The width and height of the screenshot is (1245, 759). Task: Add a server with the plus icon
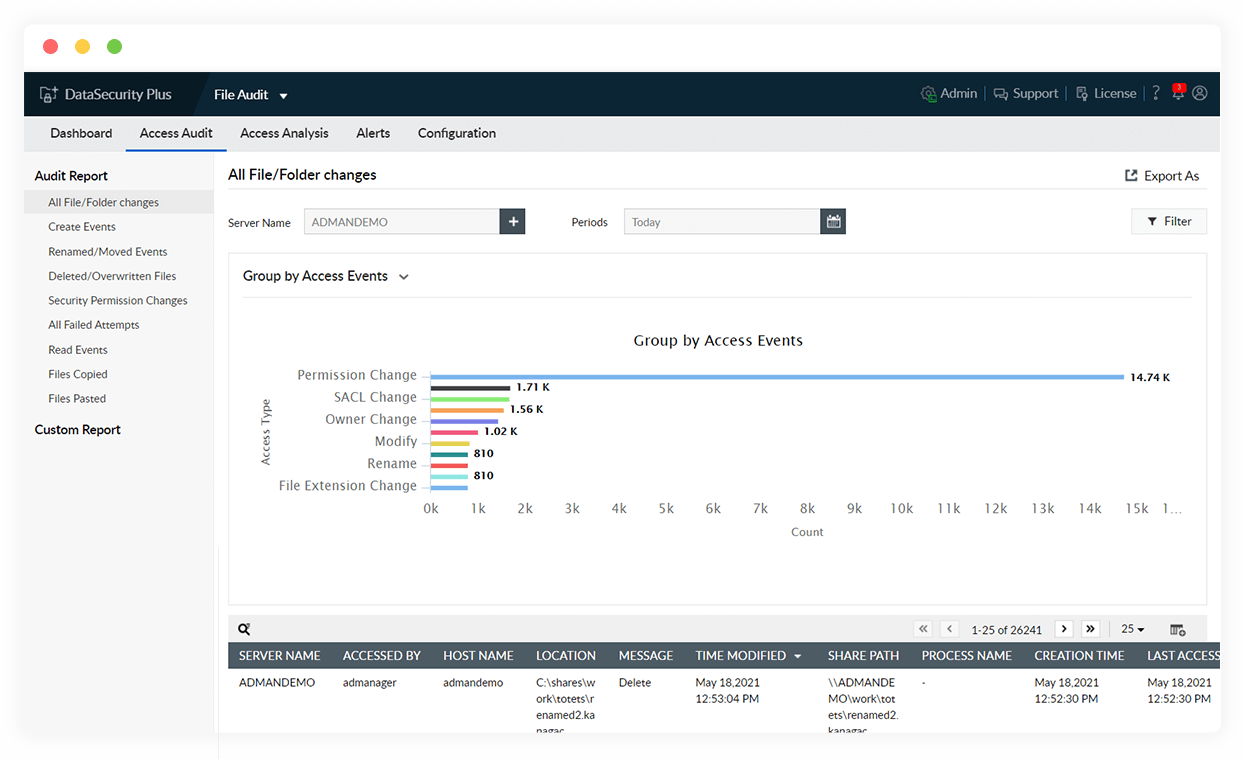click(x=512, y=221)
